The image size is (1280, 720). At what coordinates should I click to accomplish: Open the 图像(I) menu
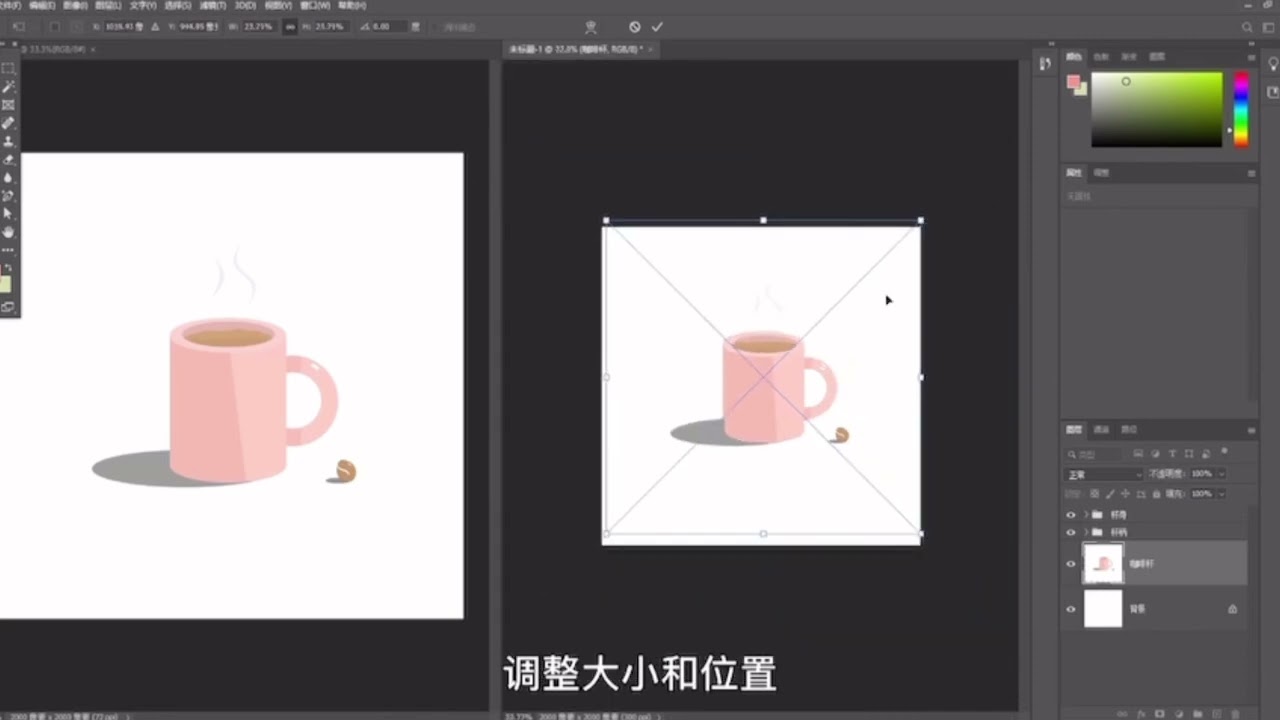pyautogui.click(x=75, y=5)
